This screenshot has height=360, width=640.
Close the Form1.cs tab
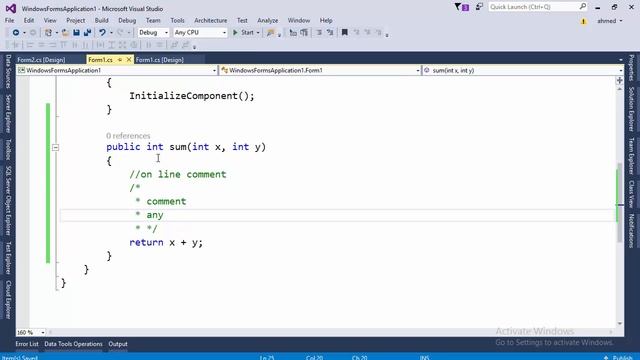coord(129,60)
